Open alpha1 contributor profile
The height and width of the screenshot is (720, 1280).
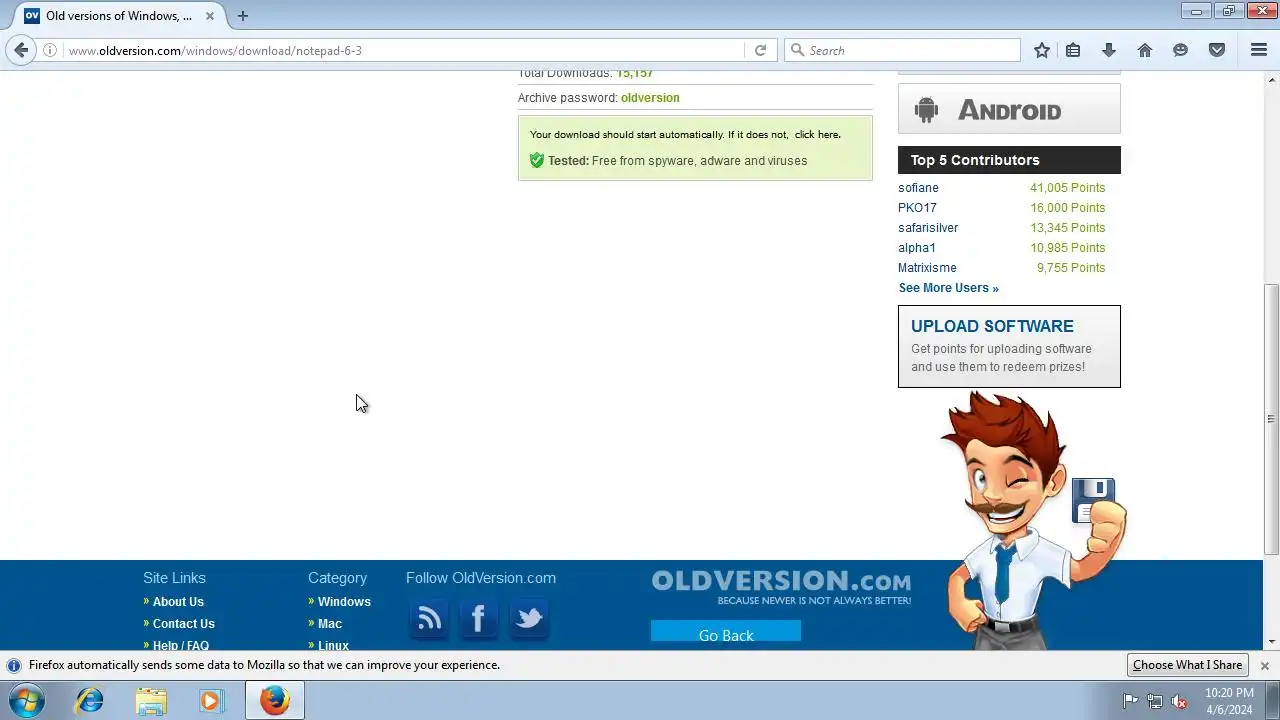point(917,248)
